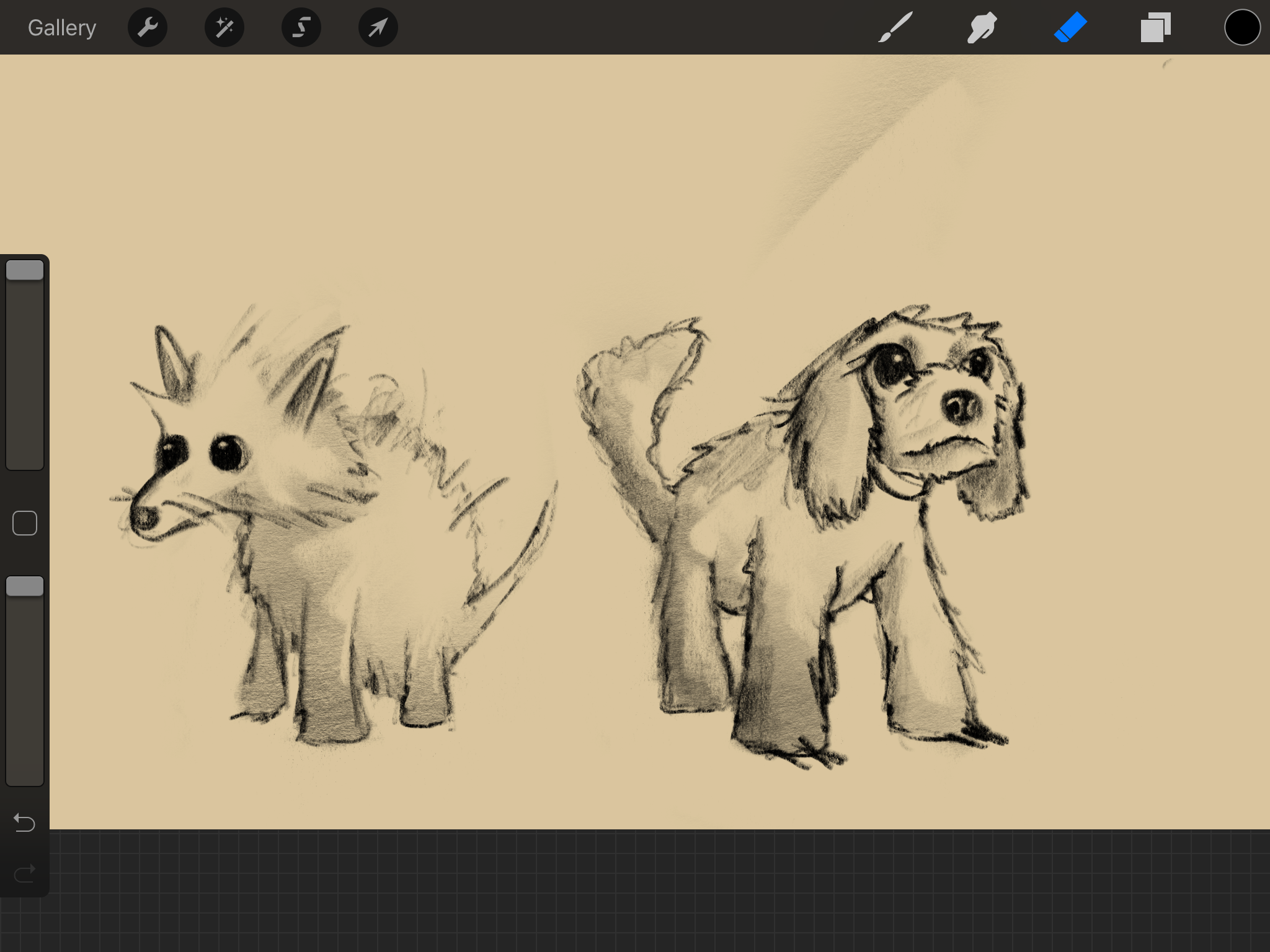Return to the Gallery
This screenshot has height=952, width=1270.
62,28
